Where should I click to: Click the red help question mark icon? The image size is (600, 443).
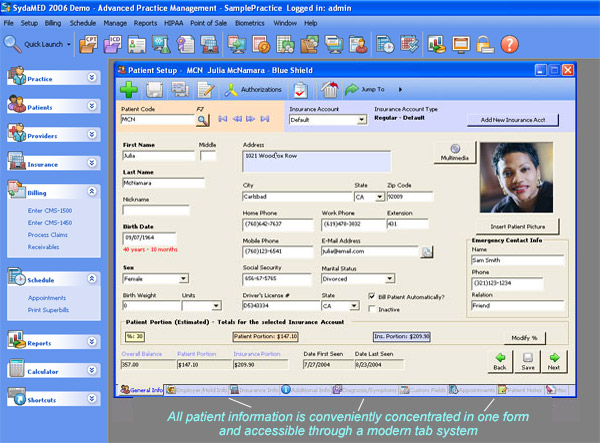[509, 44]
